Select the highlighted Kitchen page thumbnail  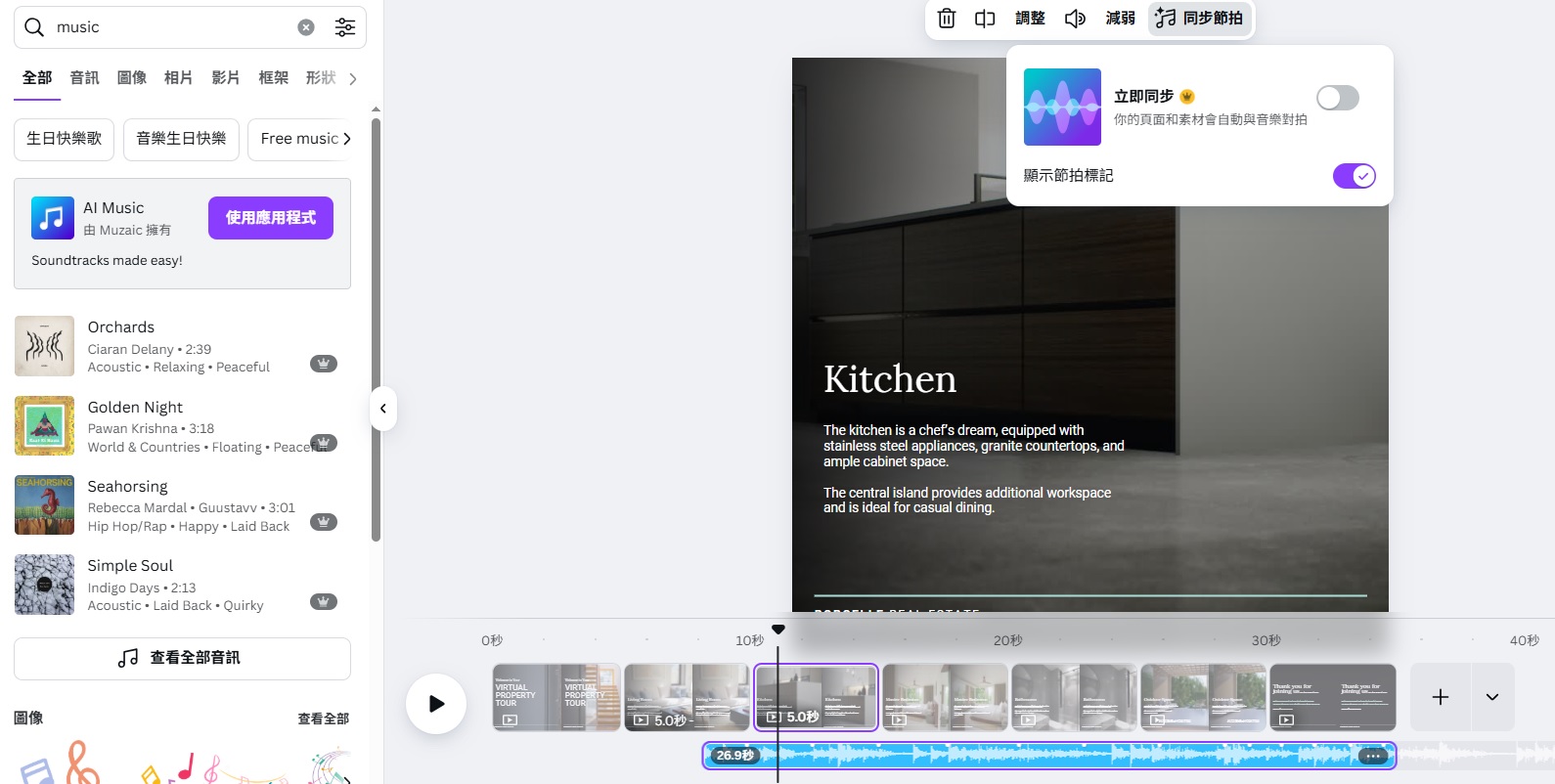click(x=816, y=697)
